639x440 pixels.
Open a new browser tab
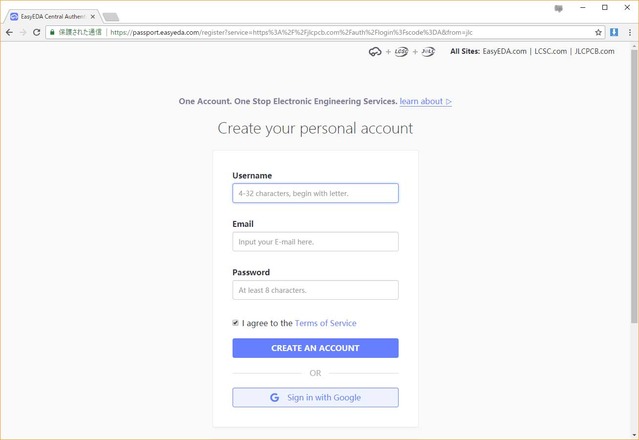click(x=111, y=17)
